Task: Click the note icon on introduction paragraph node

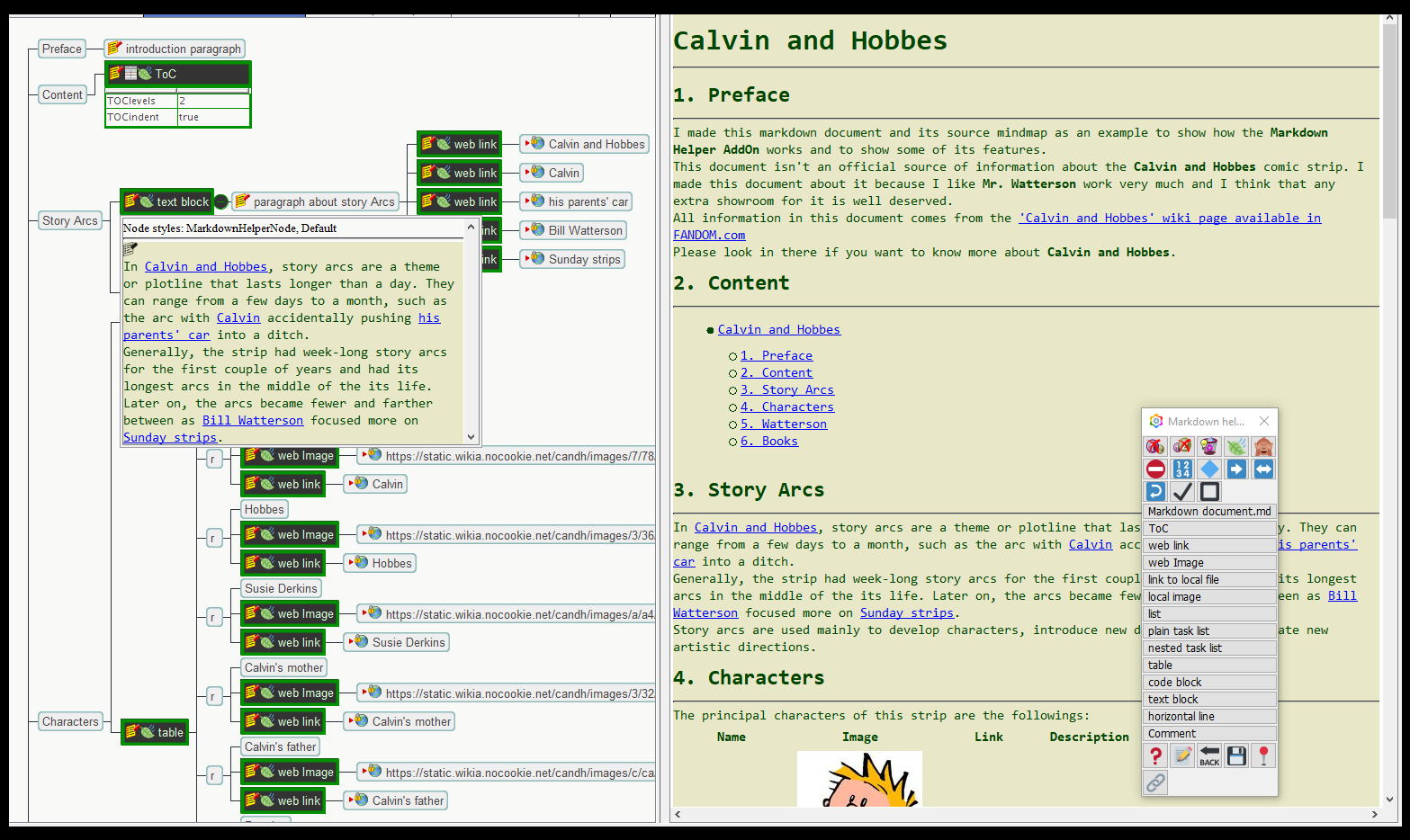Action: (x=114, y=48)
